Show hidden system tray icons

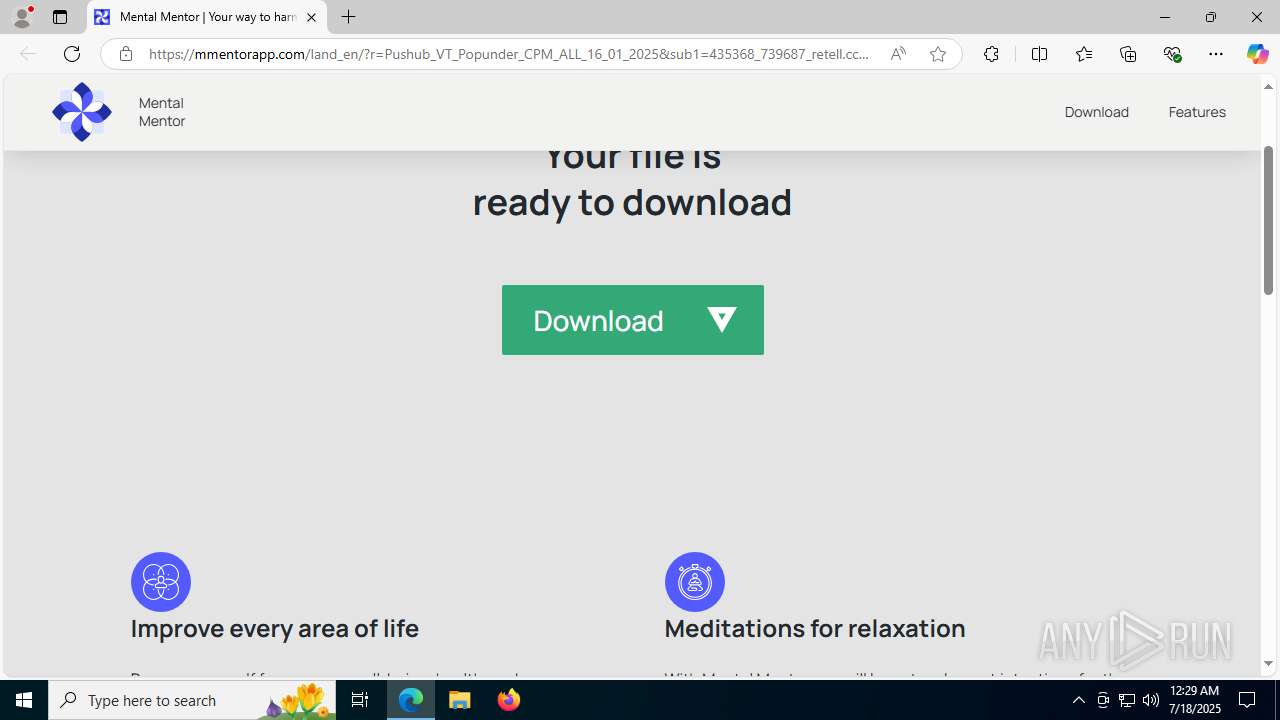pos(1078,700)
